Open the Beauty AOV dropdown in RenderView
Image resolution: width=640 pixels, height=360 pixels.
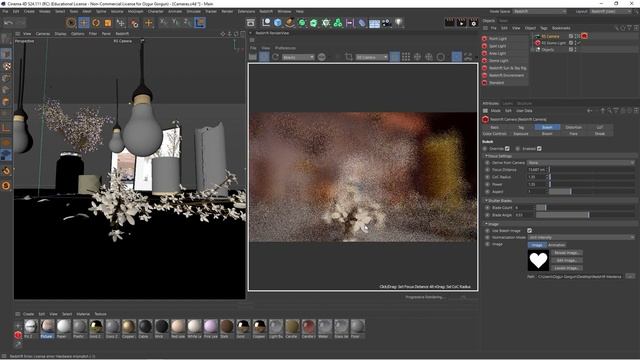tap(298, 57)
